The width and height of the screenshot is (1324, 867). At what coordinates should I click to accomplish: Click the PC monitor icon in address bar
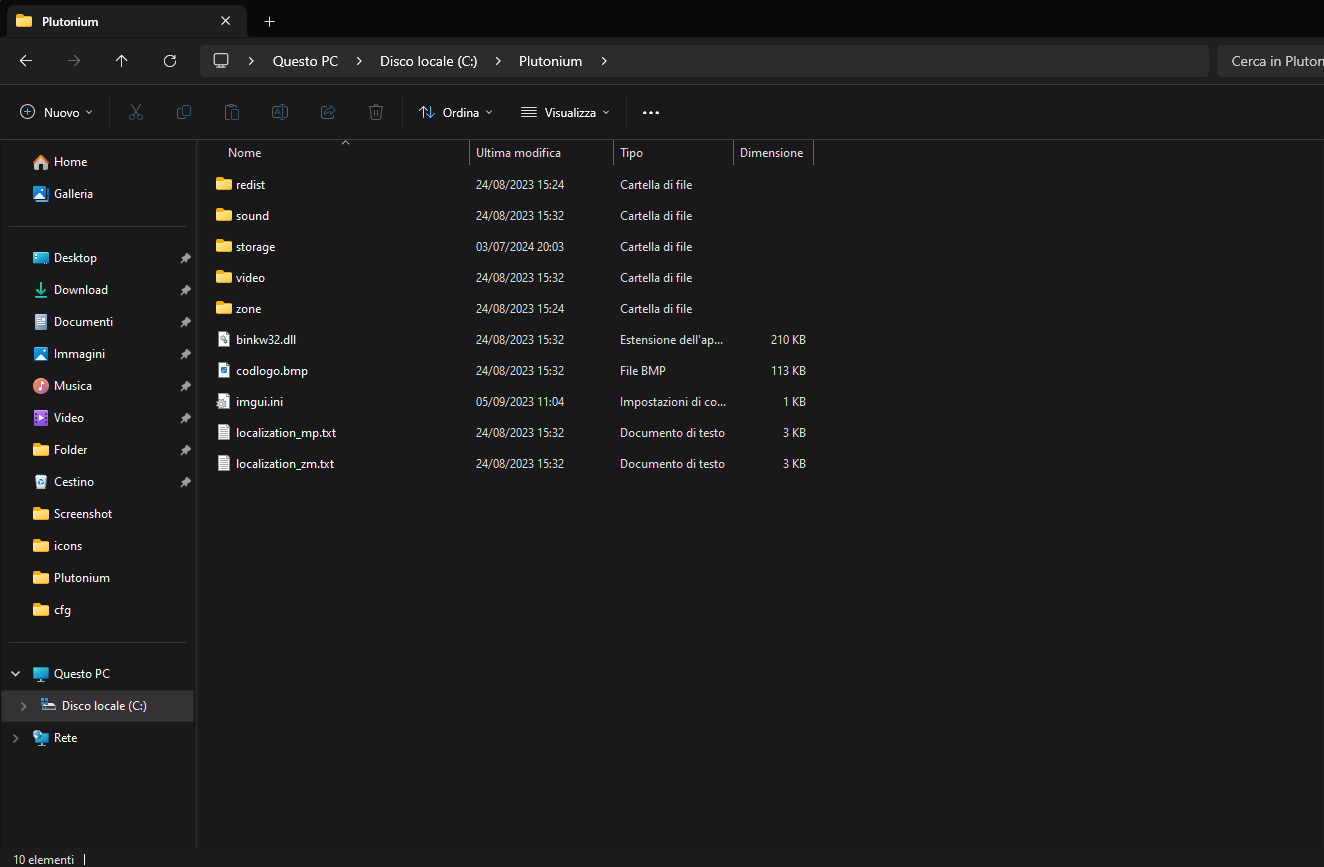coord(221,61)
